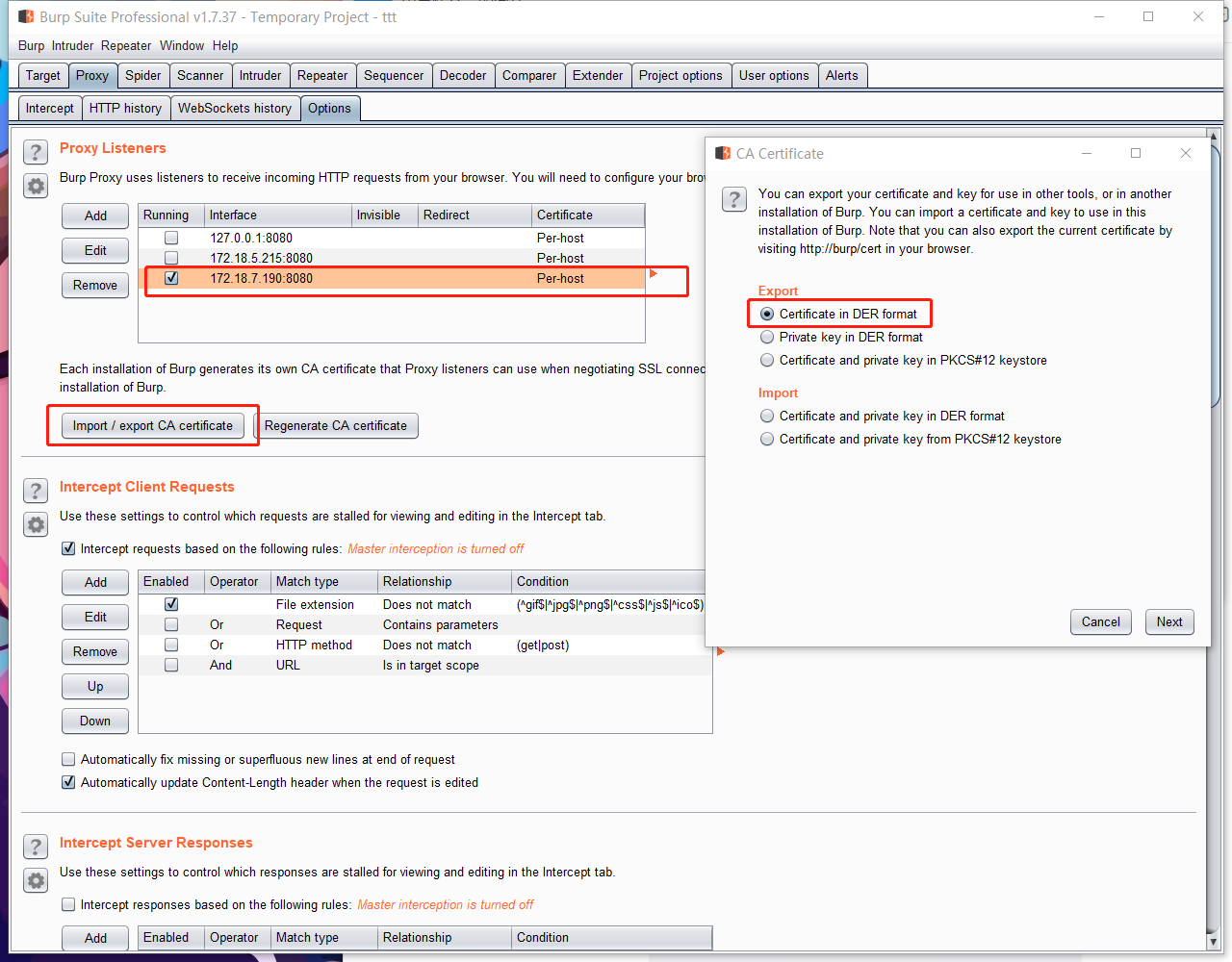Select import Certificate and private key from PKCS#12
The height and width of the screenshot is (962, 1232).
pos(767,439)
